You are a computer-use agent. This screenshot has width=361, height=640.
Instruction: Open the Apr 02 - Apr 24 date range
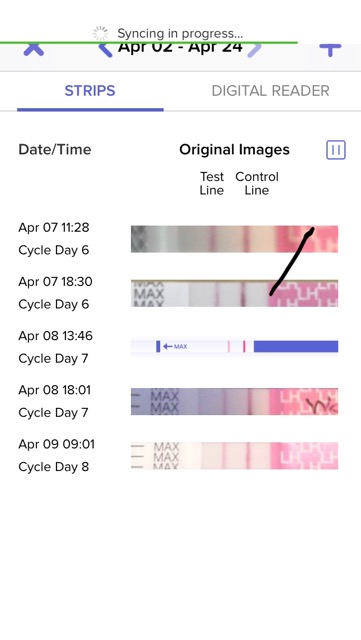[x=180, y=47]
